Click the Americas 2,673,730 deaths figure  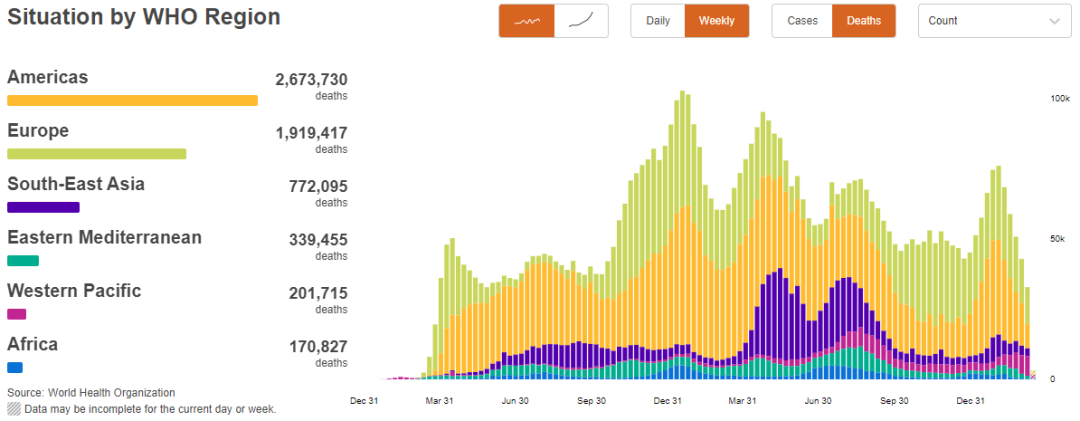311,80
